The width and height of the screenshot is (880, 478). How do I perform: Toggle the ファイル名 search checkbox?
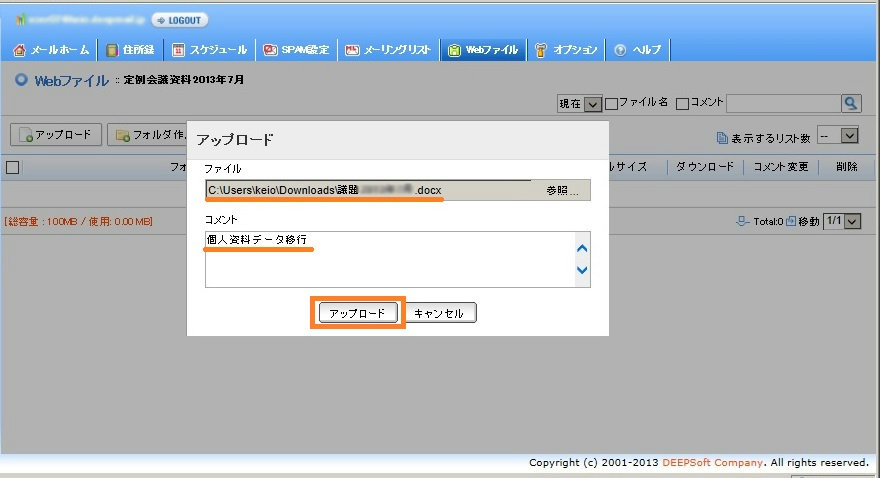pos(611,103)
